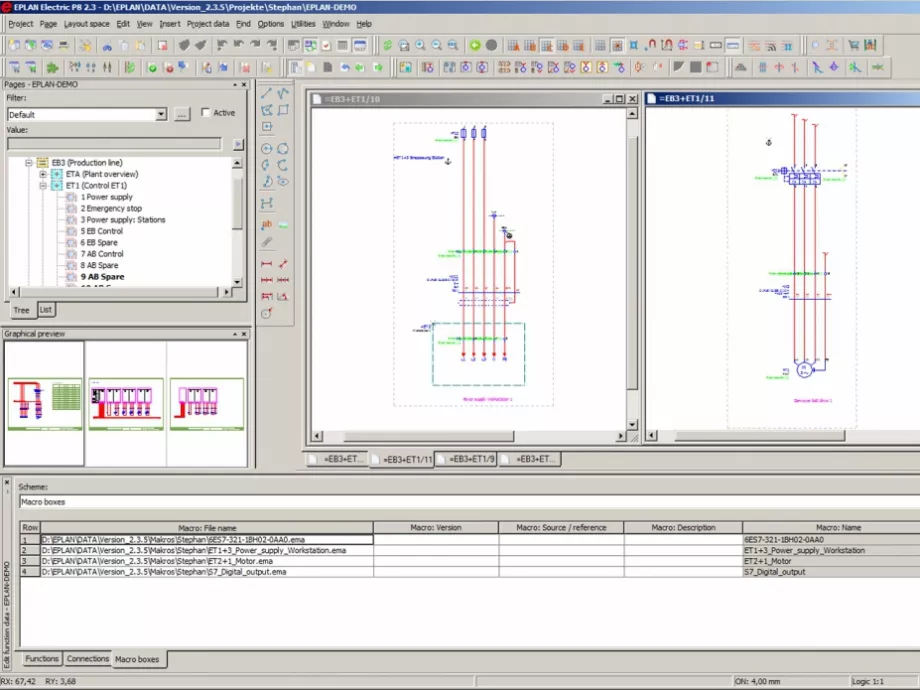Open the Project menu
The width and height of the screenshot is (920, 690).
(21, 24)
